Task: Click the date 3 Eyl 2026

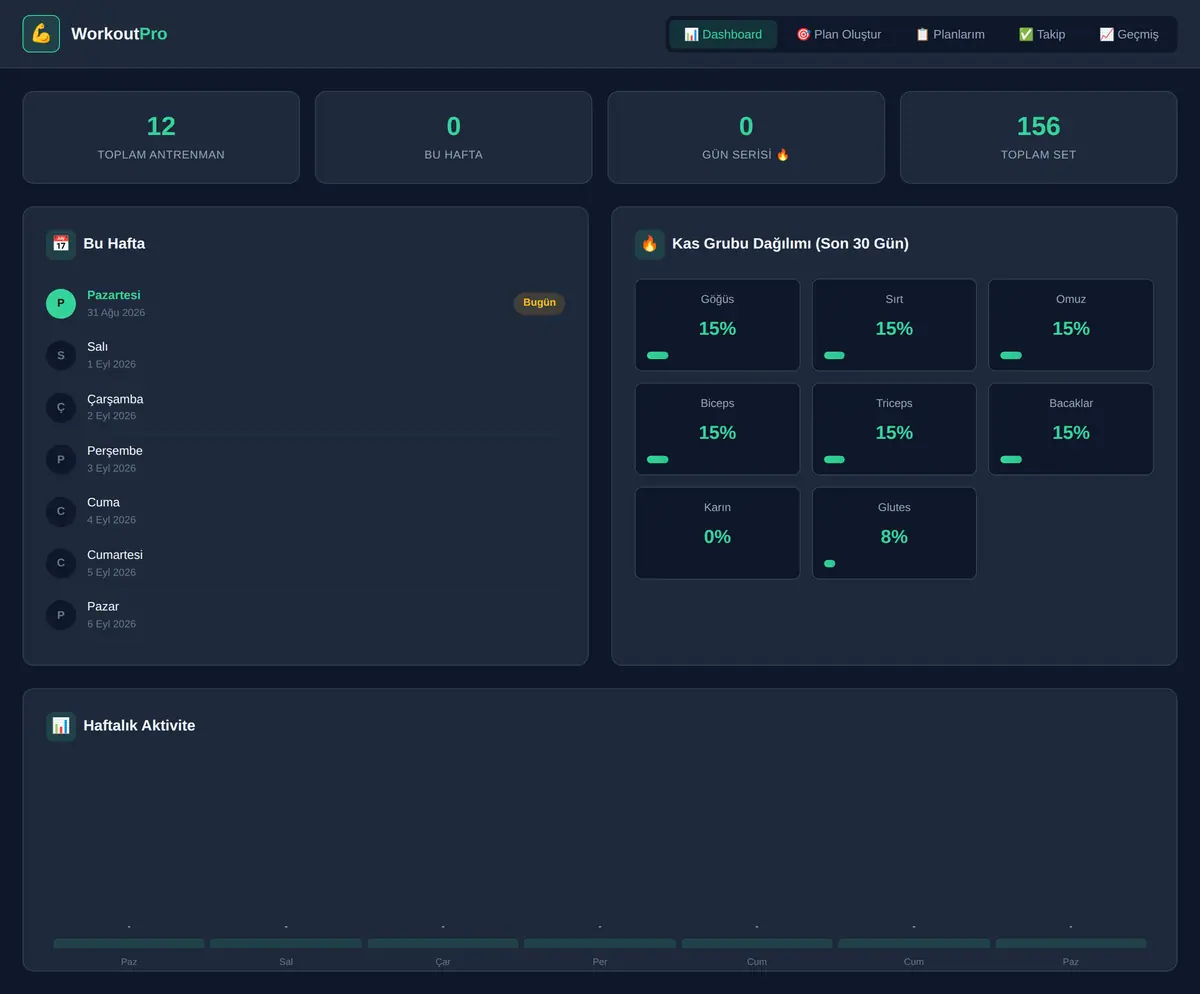Action: tap(111, 469)
